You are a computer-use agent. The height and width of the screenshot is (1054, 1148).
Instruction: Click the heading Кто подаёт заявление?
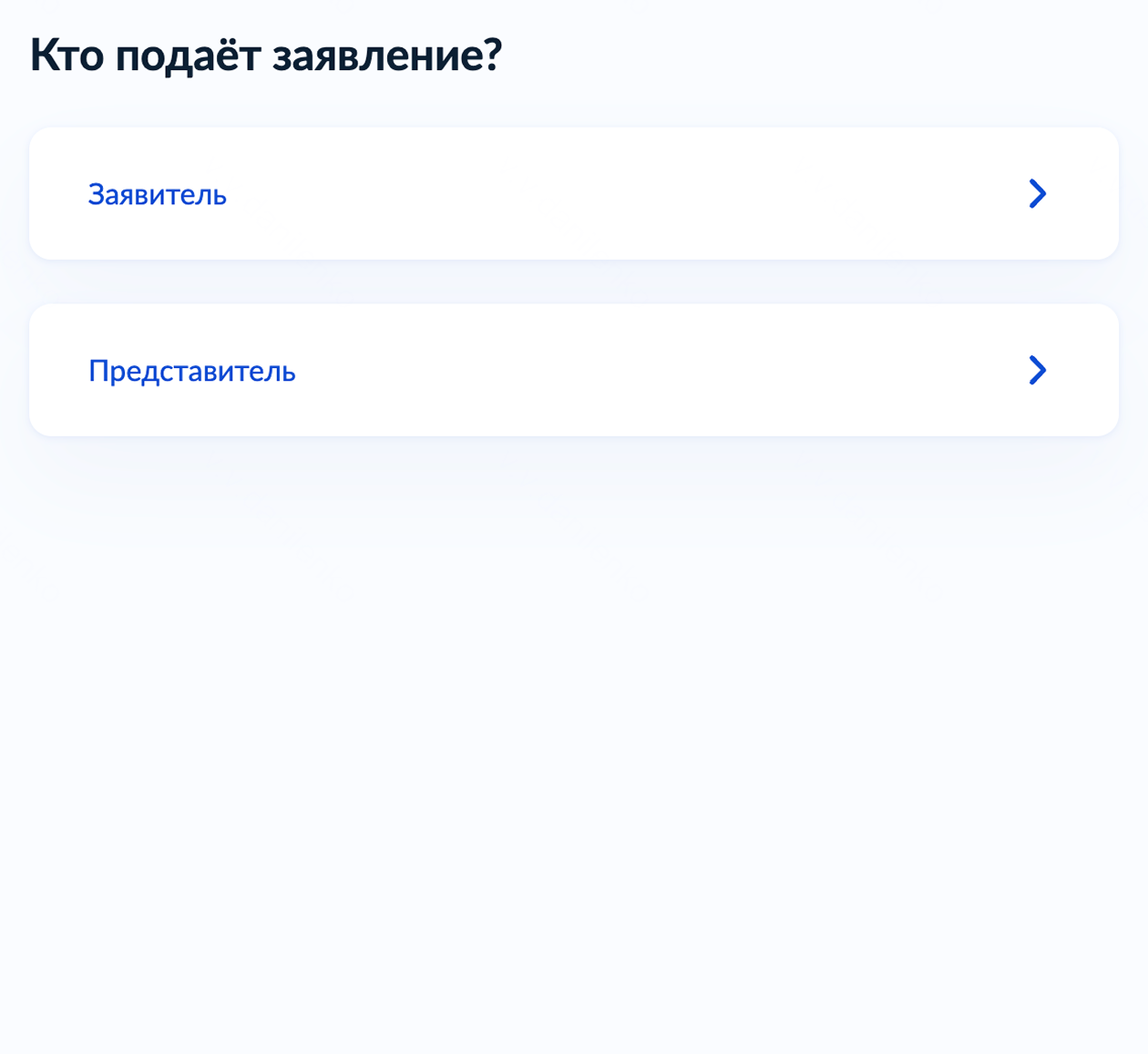266,56
